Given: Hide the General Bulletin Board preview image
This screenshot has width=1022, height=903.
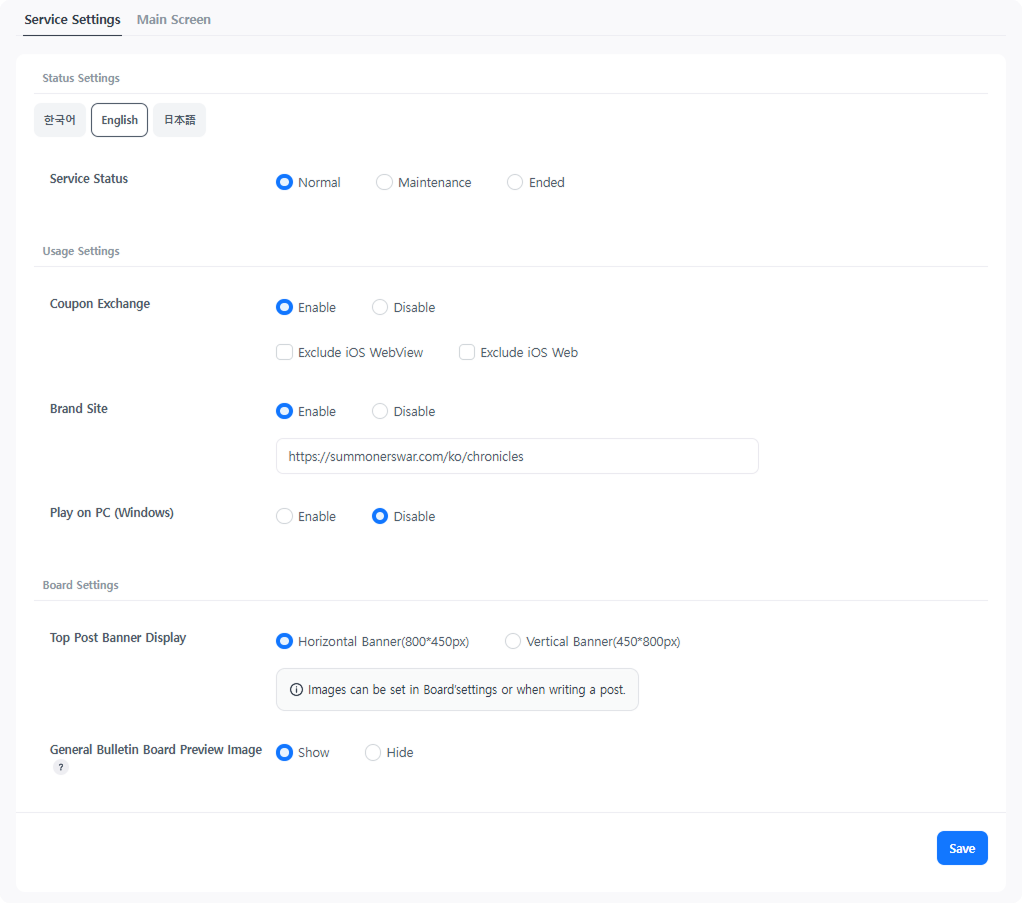Looking at the screenshot, I should pos(373,753).
